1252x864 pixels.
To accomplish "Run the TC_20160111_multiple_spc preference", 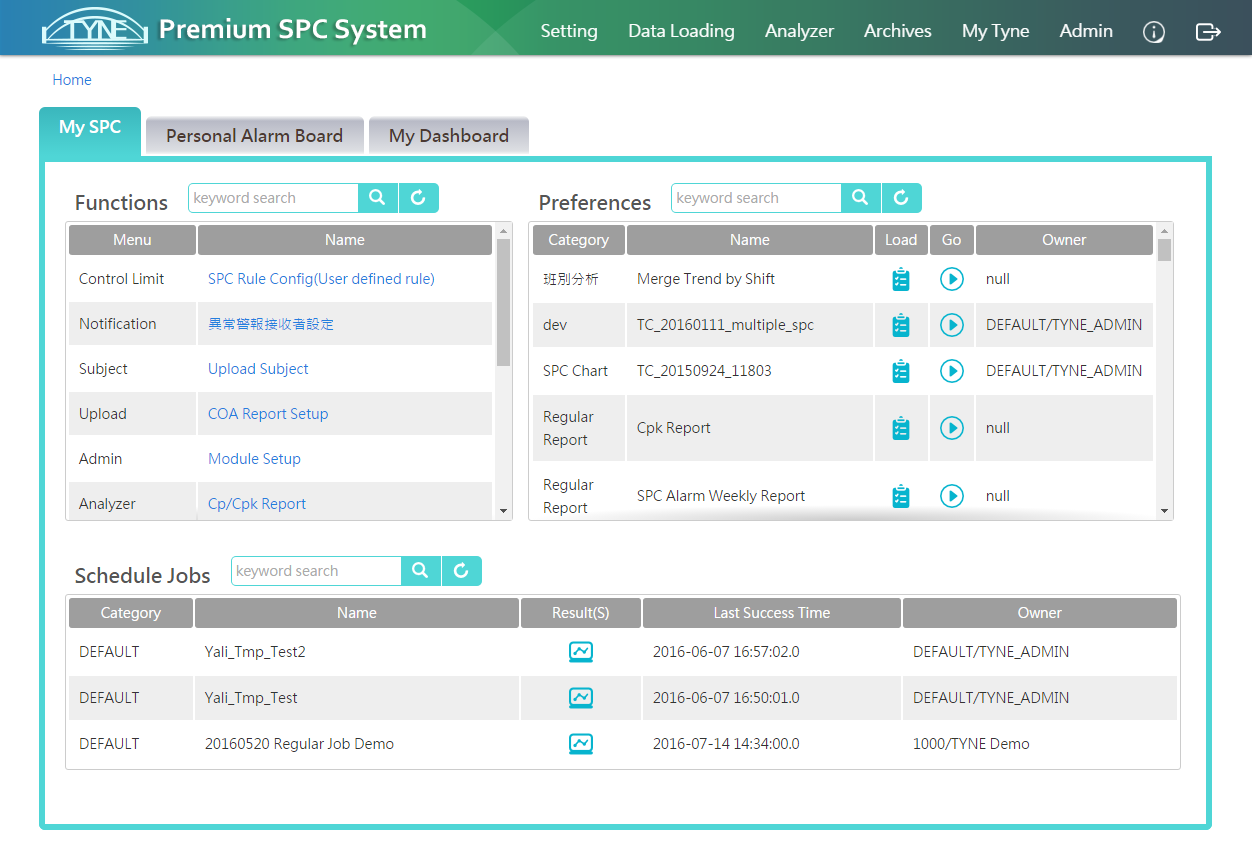I will tap(952, 325).
